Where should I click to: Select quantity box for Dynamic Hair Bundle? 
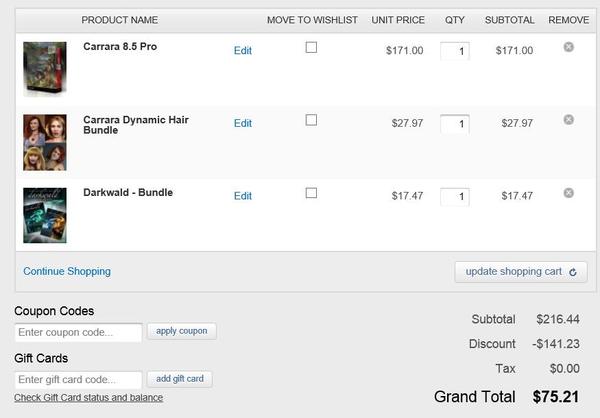(x=455, y=124)
